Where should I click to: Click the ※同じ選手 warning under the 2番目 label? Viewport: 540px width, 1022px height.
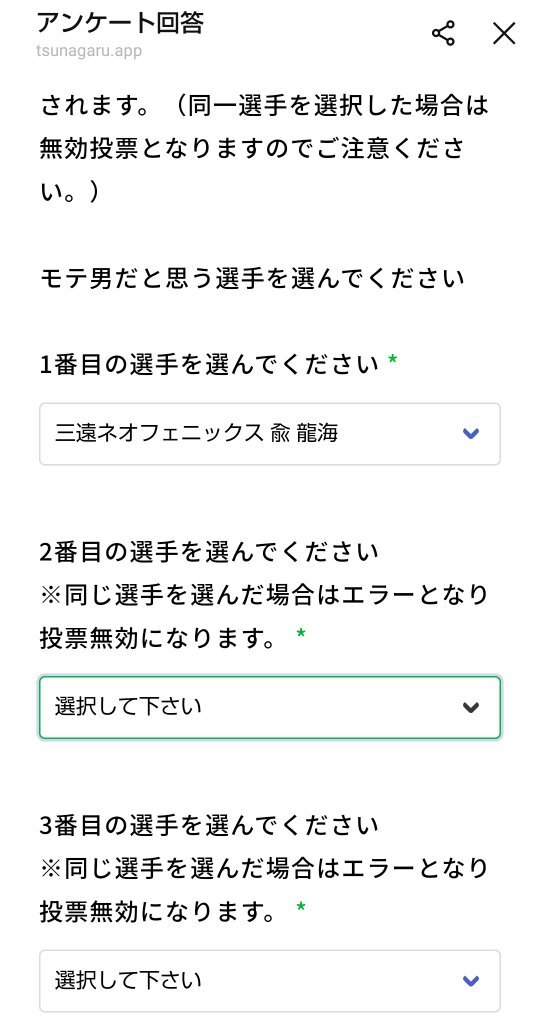[x=263, y=615]
